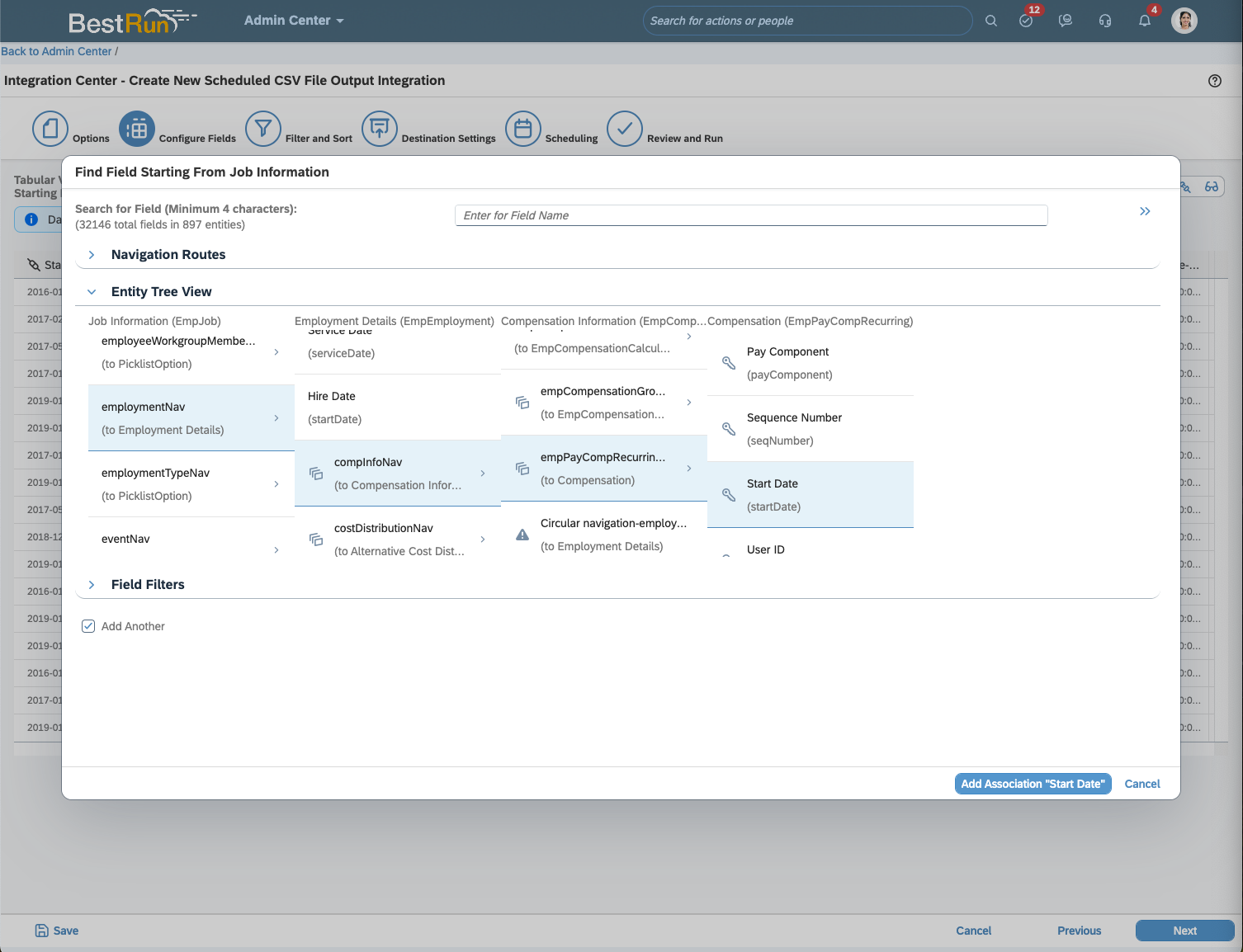Expand the Field Filters section
This screenshot has width=1243, height=952.
(92, 585)
